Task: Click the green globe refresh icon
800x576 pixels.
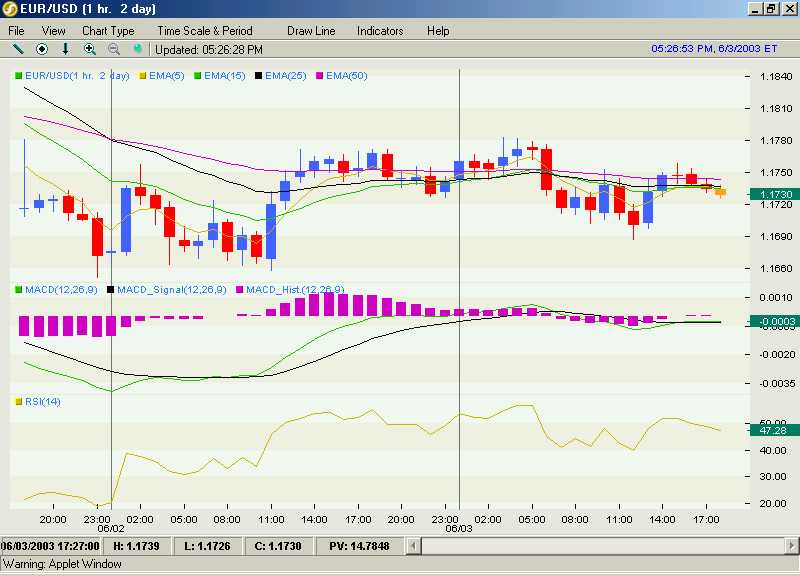Action: pyautogui.click(x=137, y=49)
